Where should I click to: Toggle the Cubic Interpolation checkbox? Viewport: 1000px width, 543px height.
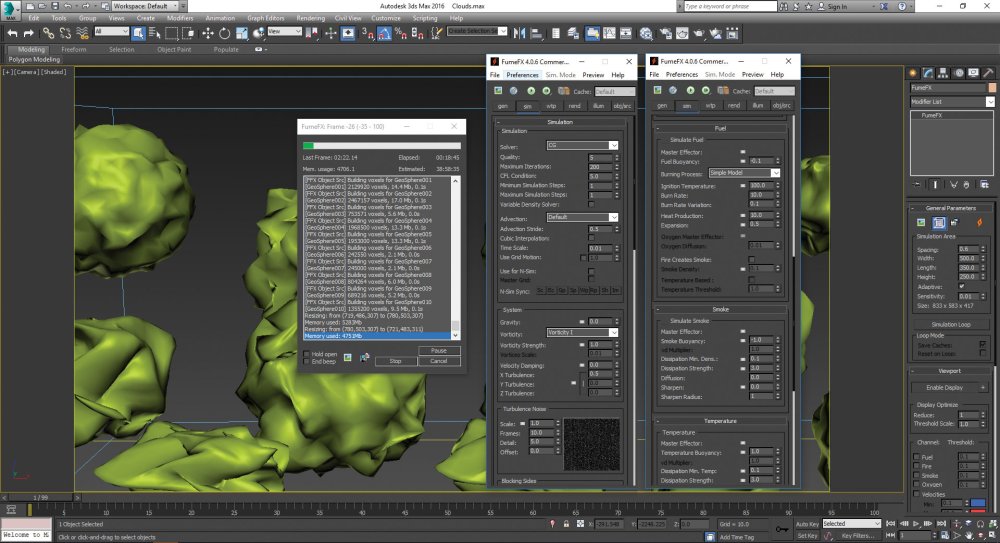(591, 238)
